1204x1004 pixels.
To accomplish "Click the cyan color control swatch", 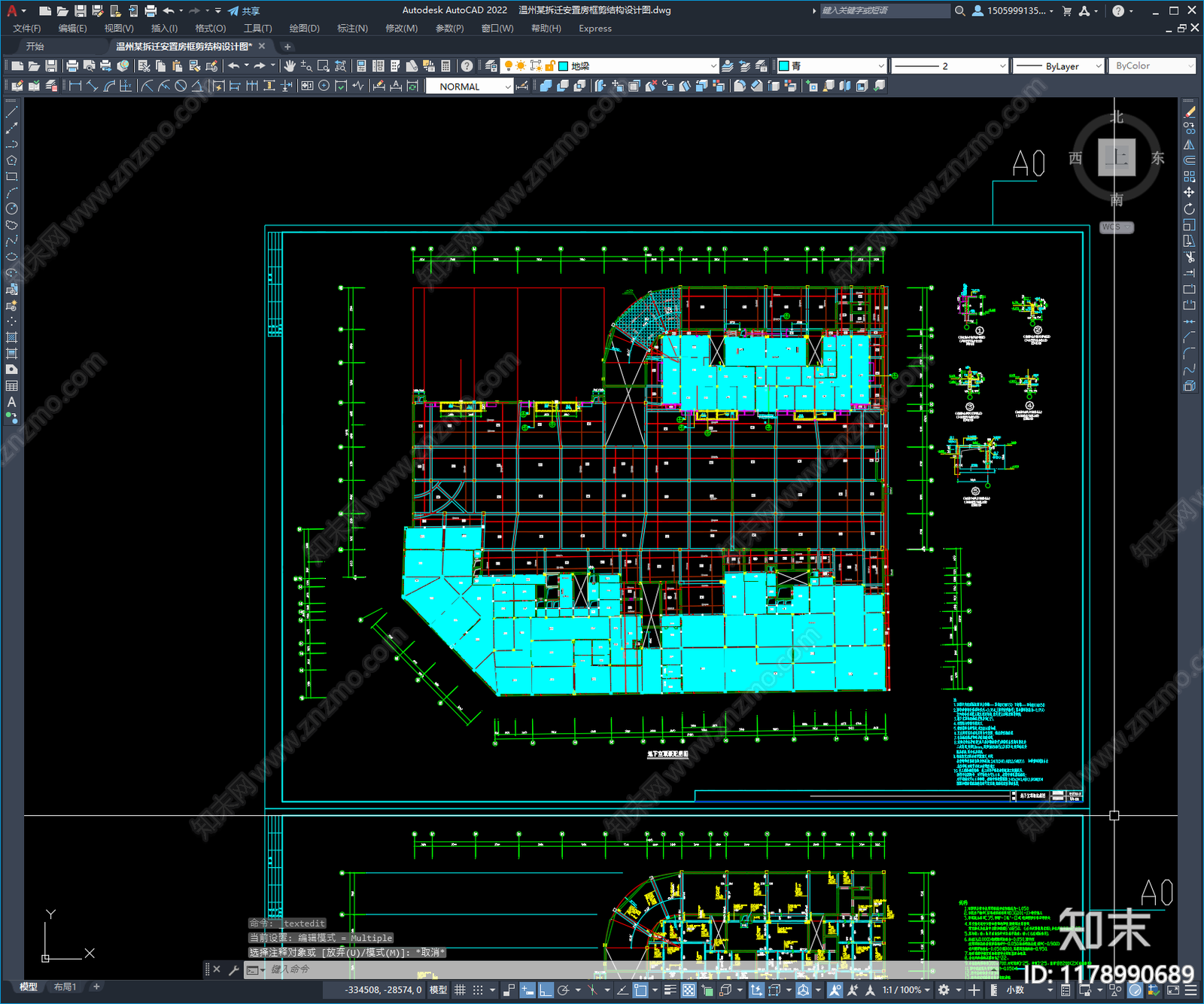I will click(783, 66).
